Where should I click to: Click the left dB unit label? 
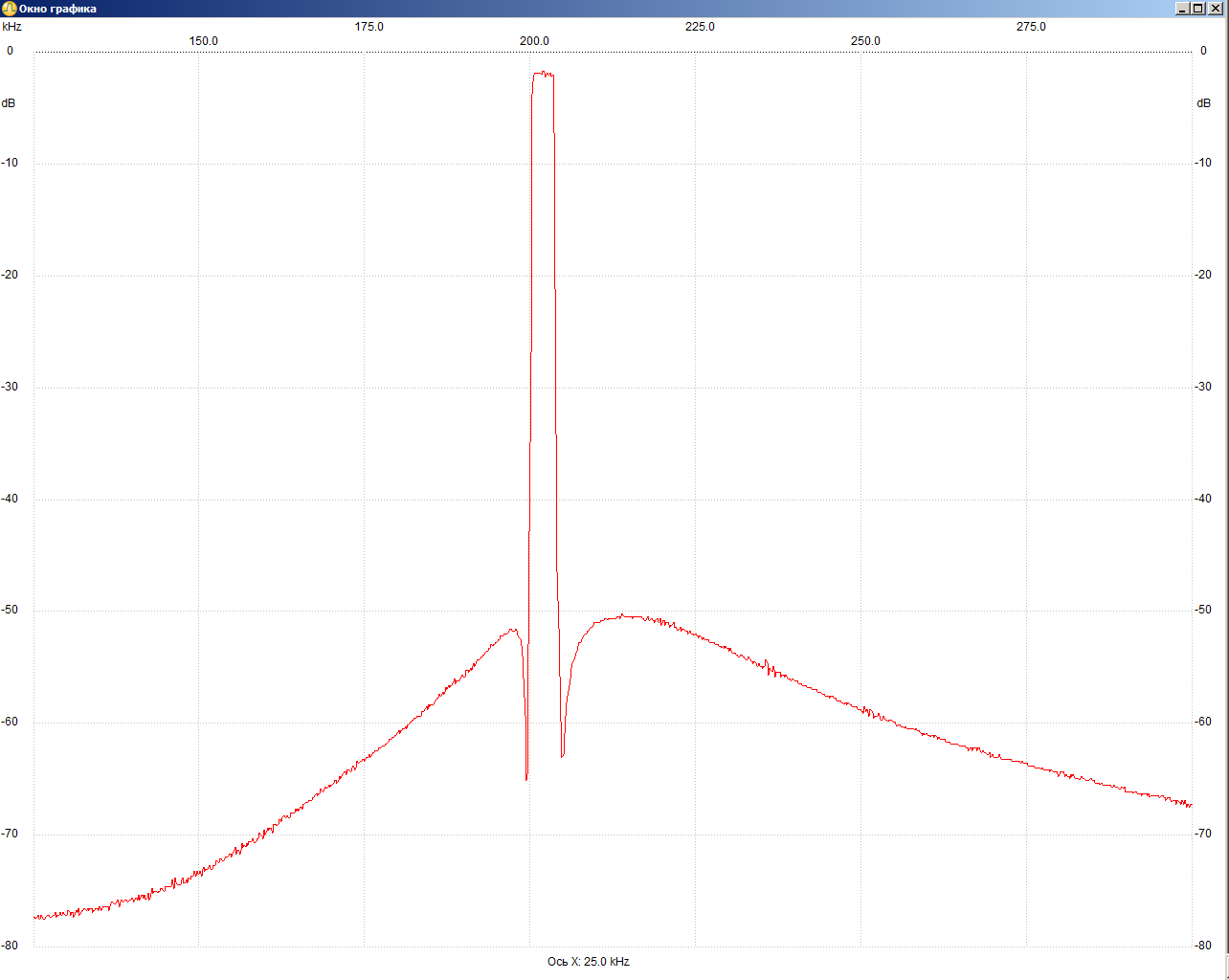9,103
